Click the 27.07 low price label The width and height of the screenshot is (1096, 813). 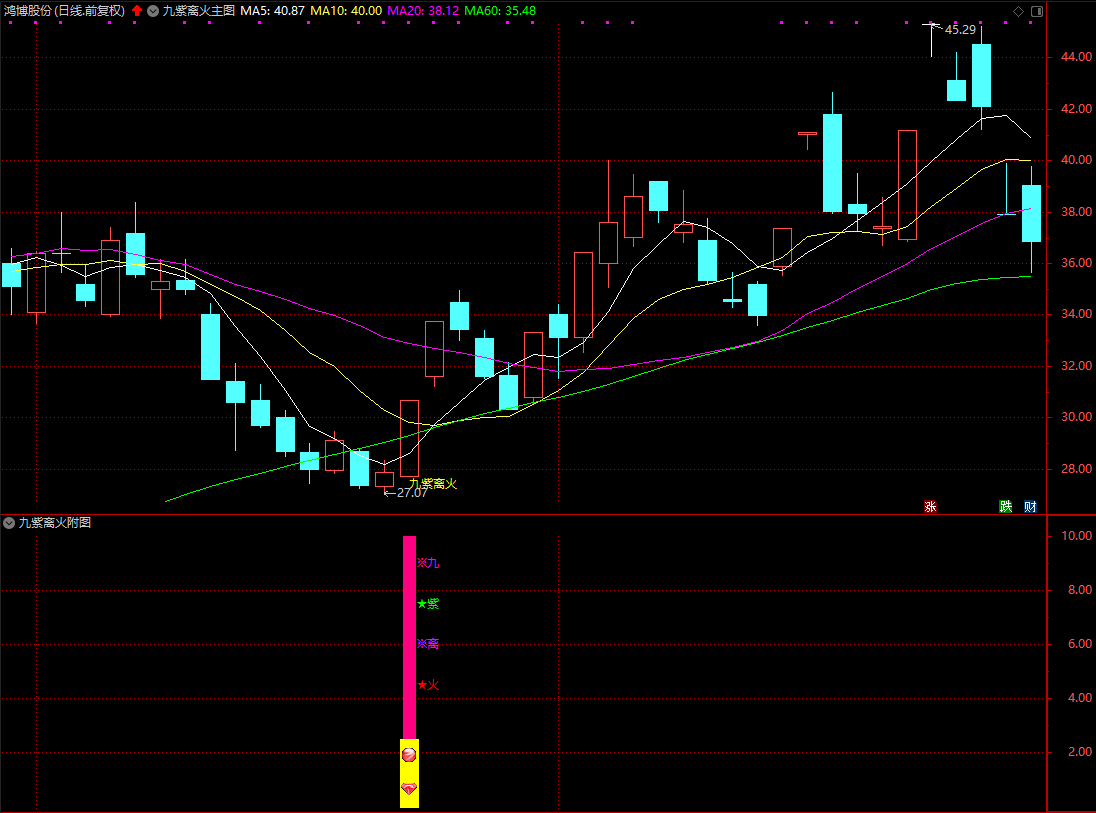[412, 493]
